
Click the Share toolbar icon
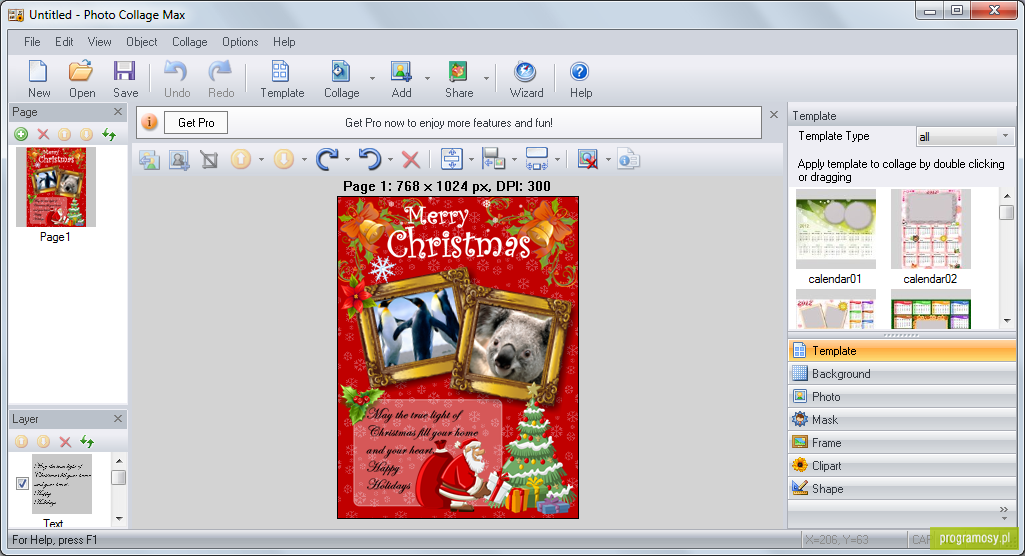click(458, 72)
